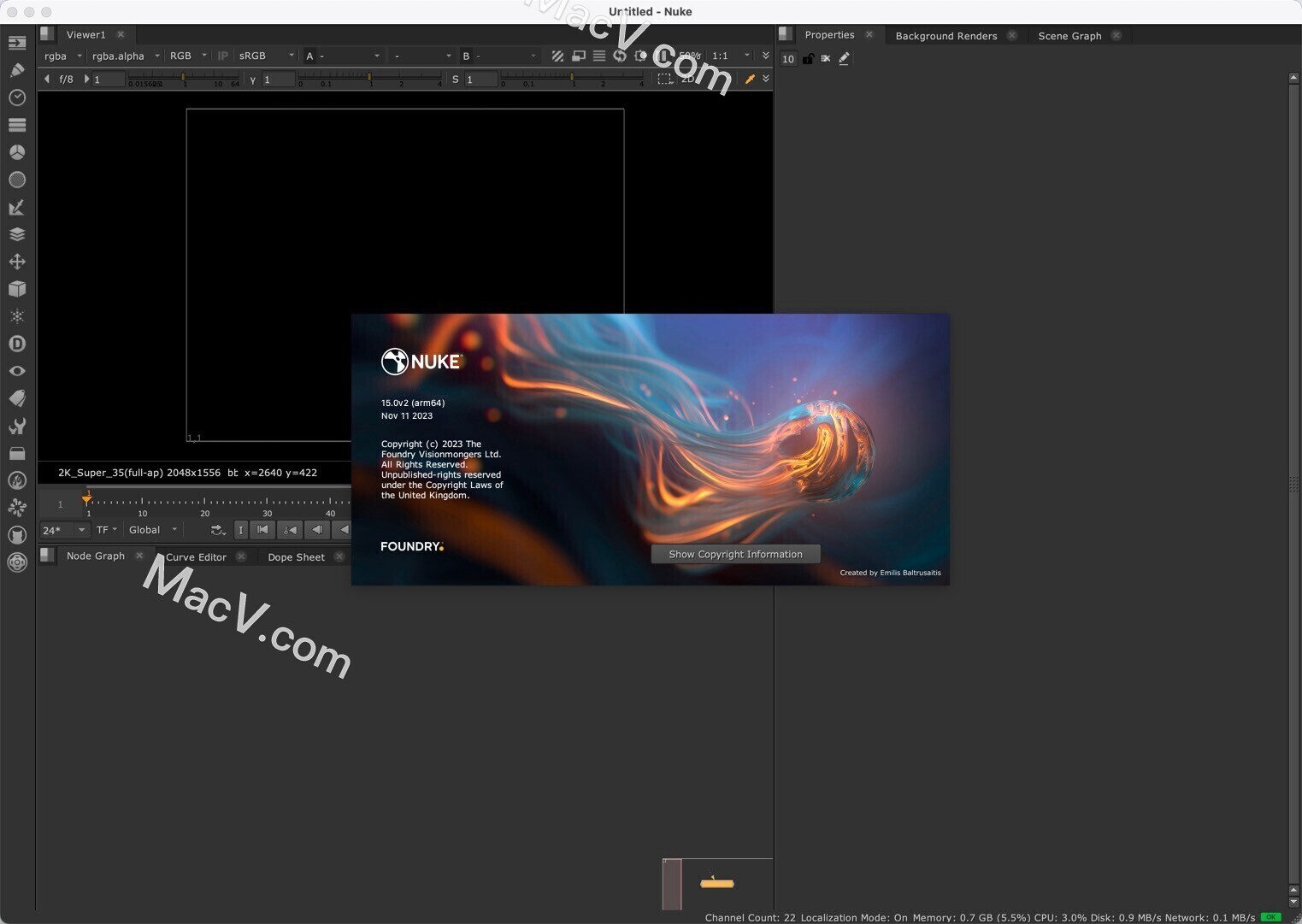Screen dimensions: 1302x924
Task: Switch to the Scene Graph tab
Action: [x=1069, y=36]
